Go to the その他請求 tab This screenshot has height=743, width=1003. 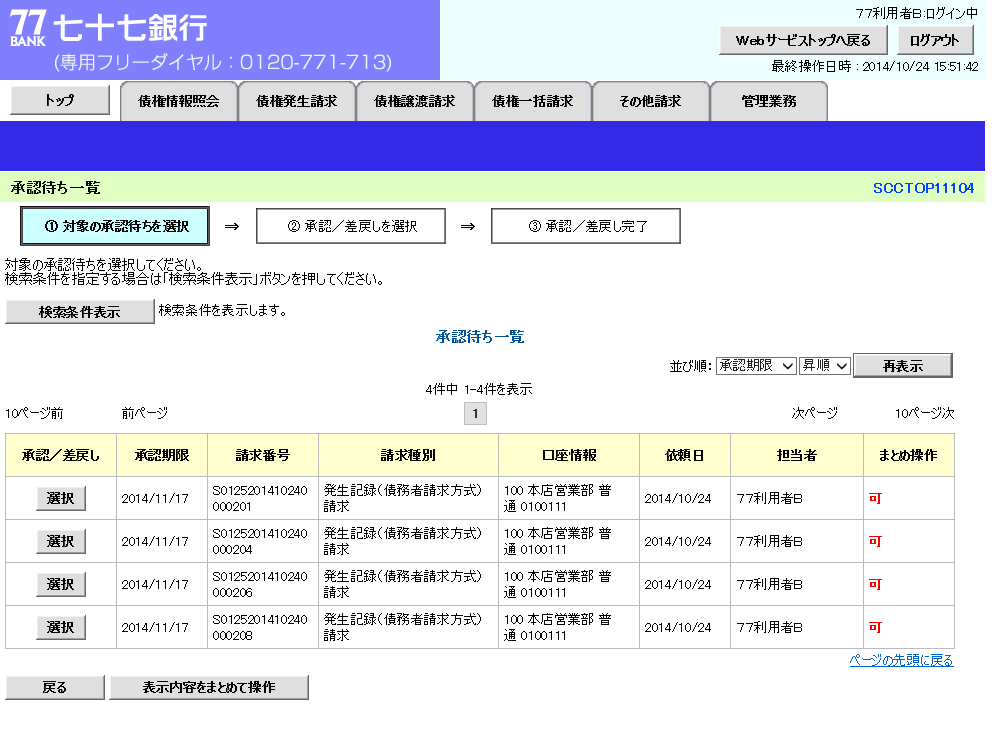pyautogui.click(x=651, y=101)
